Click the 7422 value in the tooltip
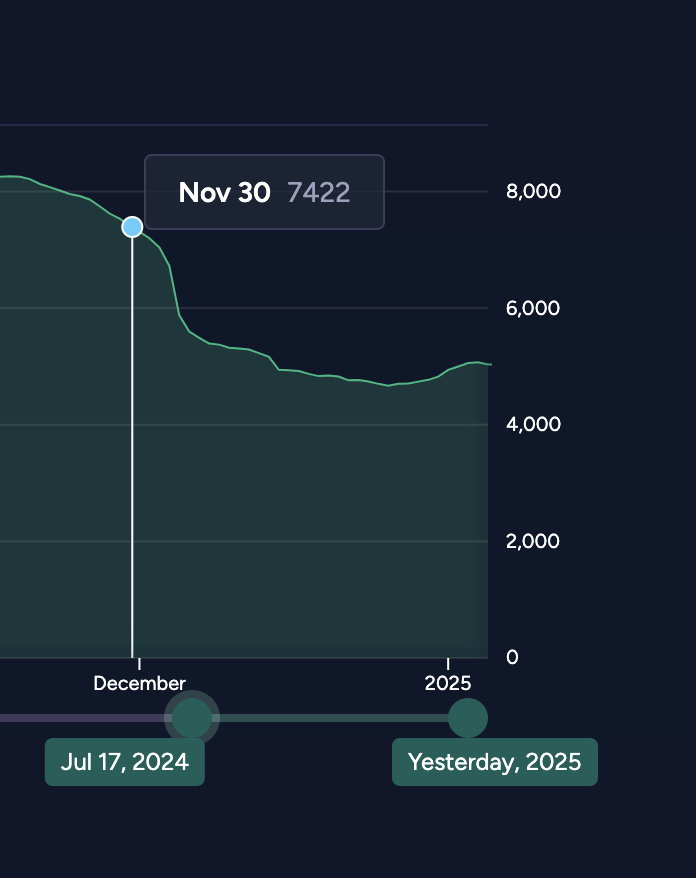The width and height of the screenshot is (696, 878). tap(319, 193)
